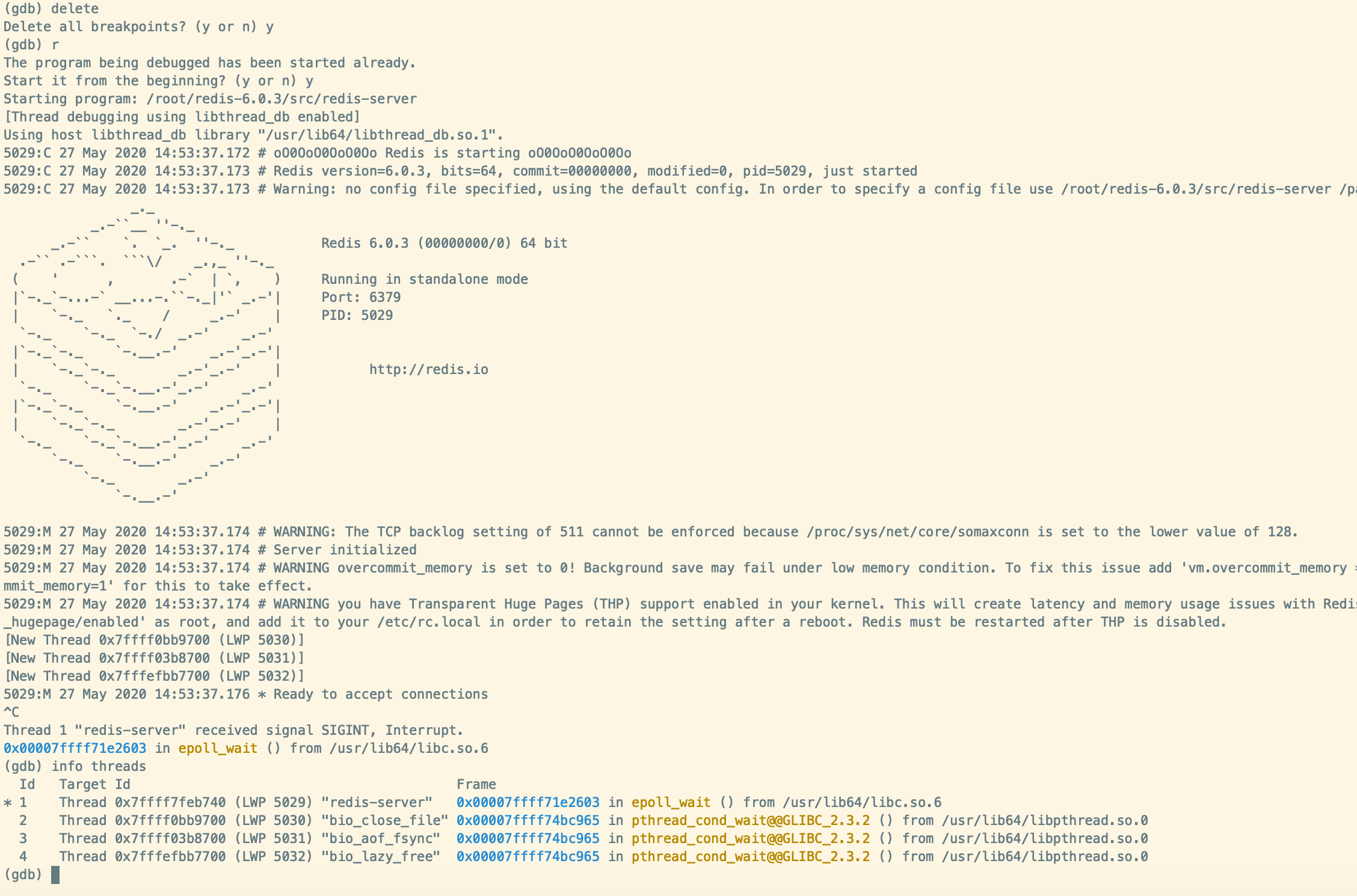Click 'WARNING overcommit_memory is set to 0!' line
The height and width of the screenshot is (896, 1357).
click(680, 568)
